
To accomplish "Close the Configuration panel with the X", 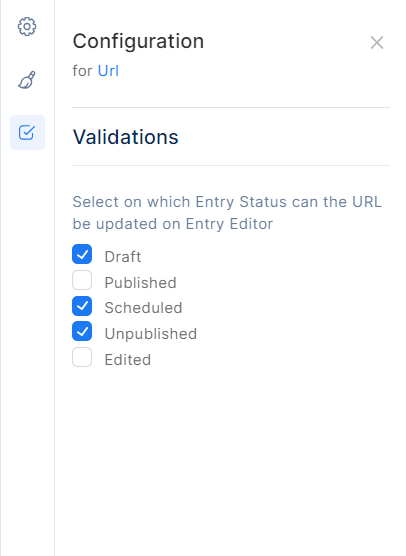I will coord(377,43).
